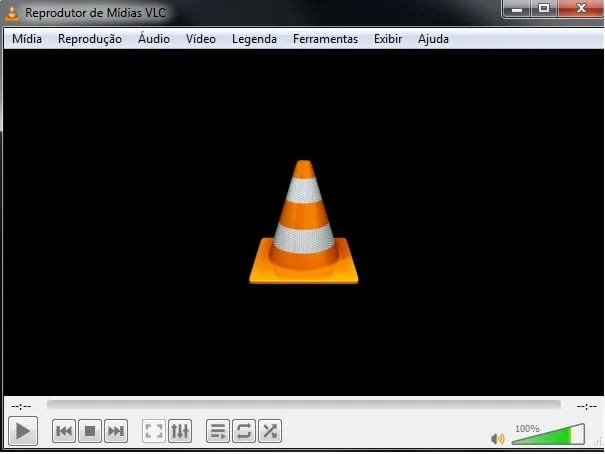The height and width of the screenshot is (454, 605).
Task: Open the Ajuda menu
Action: click(x=433, y=39)
